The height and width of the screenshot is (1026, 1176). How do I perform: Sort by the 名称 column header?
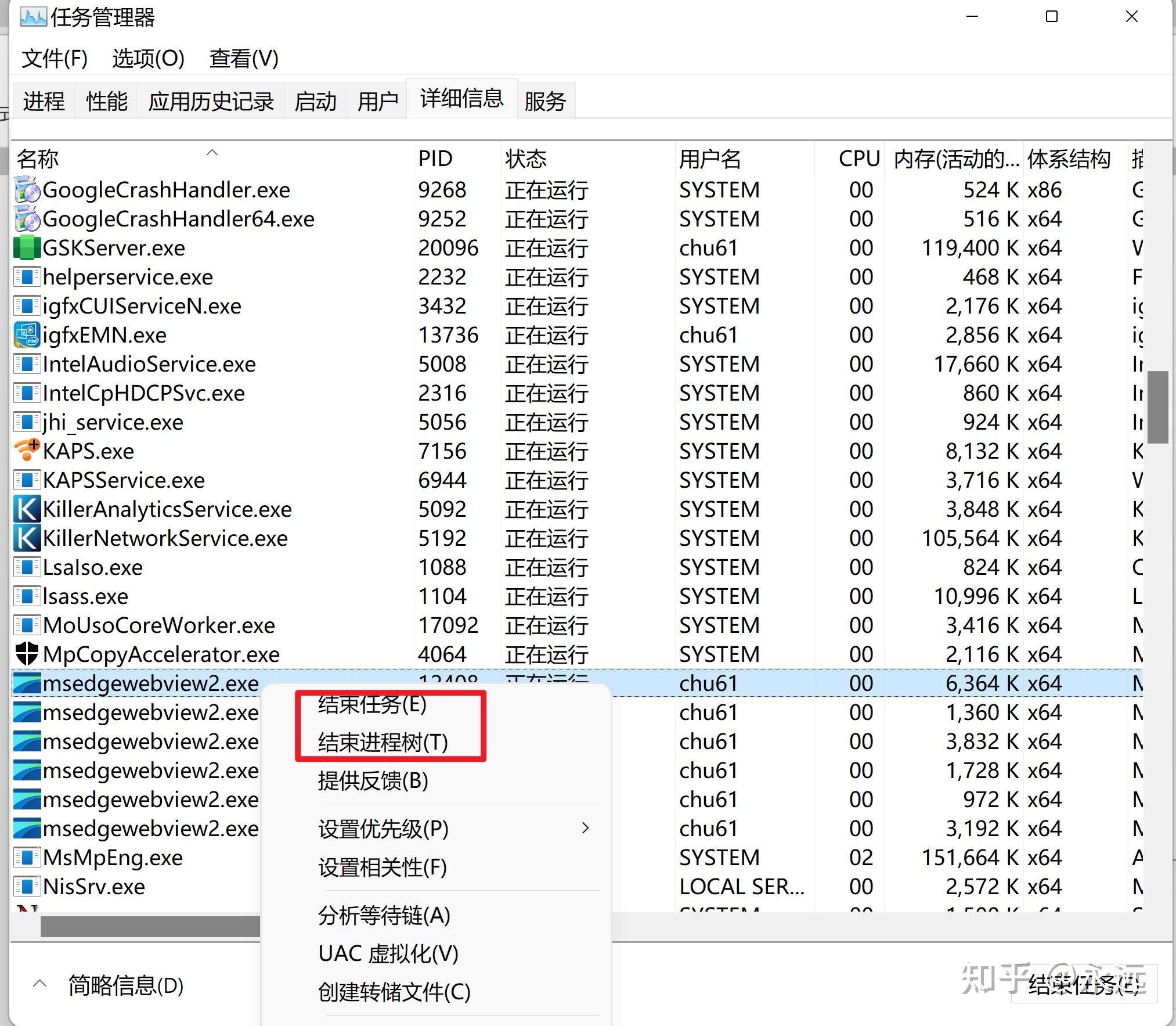[x=212, y=158]
